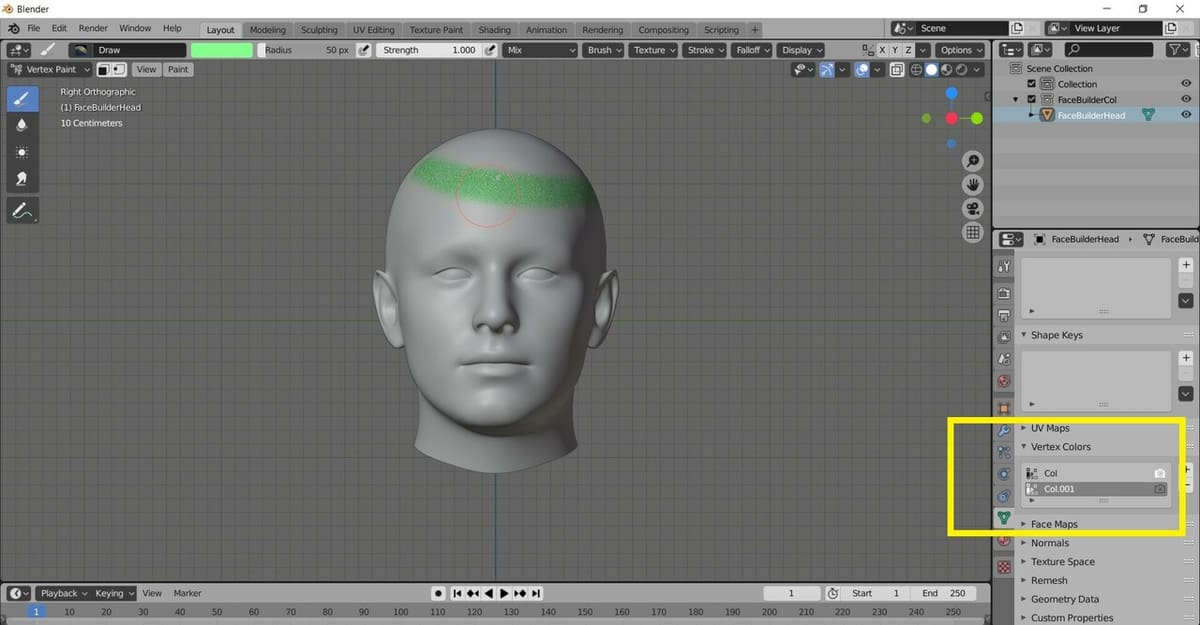Open the Edit menu
This screenshot has height=625, width=1200.
59,28
